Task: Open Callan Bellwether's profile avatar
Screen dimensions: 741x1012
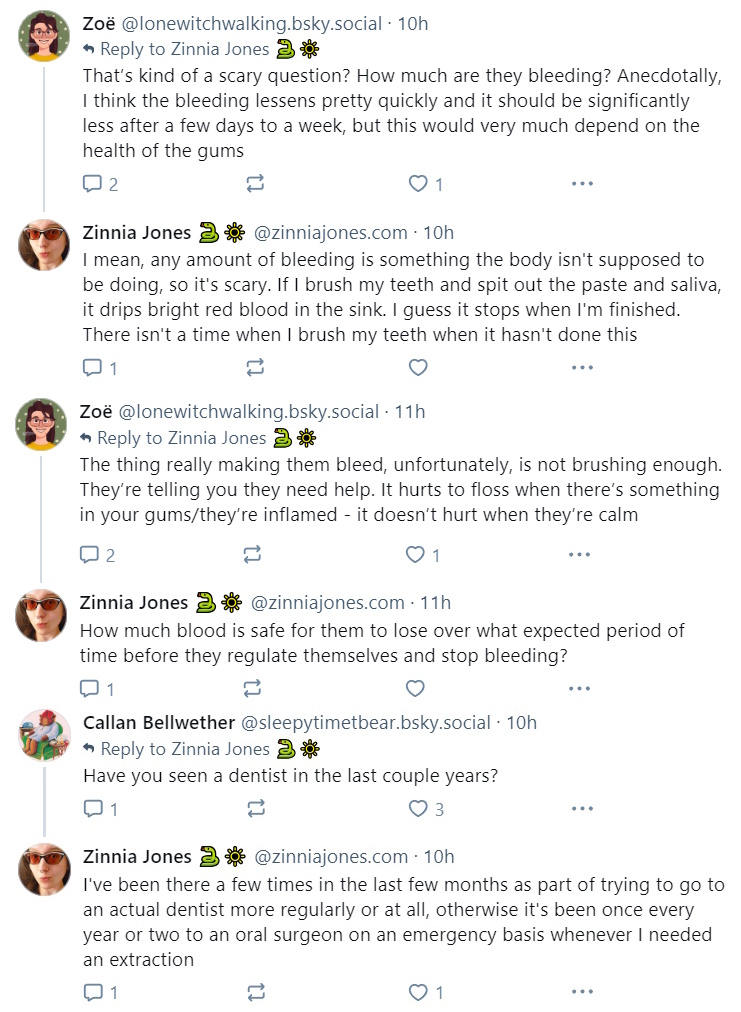Action: (x=44, y=735)
